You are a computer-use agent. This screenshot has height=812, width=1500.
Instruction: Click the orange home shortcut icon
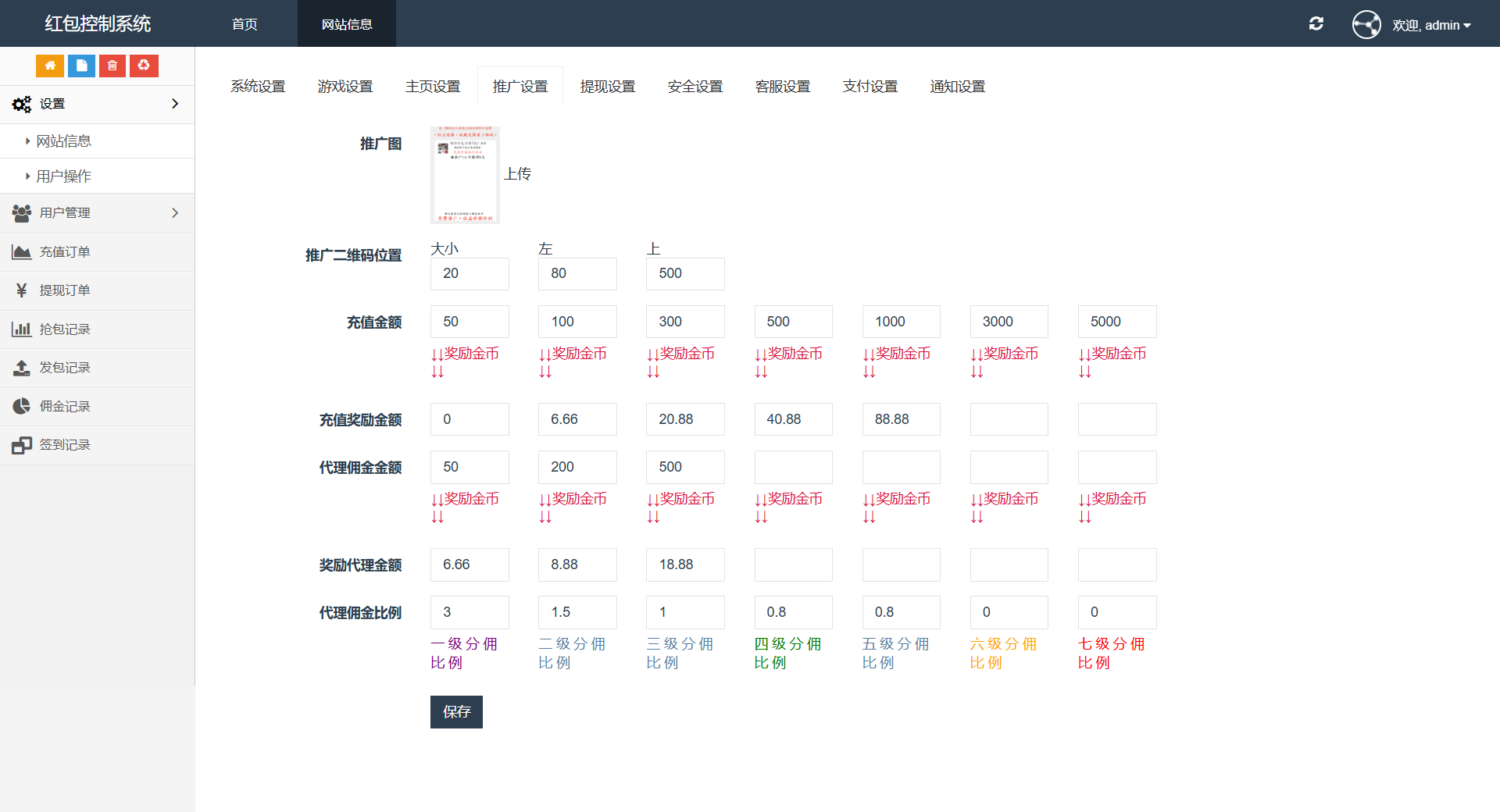(x=50, y=66)
